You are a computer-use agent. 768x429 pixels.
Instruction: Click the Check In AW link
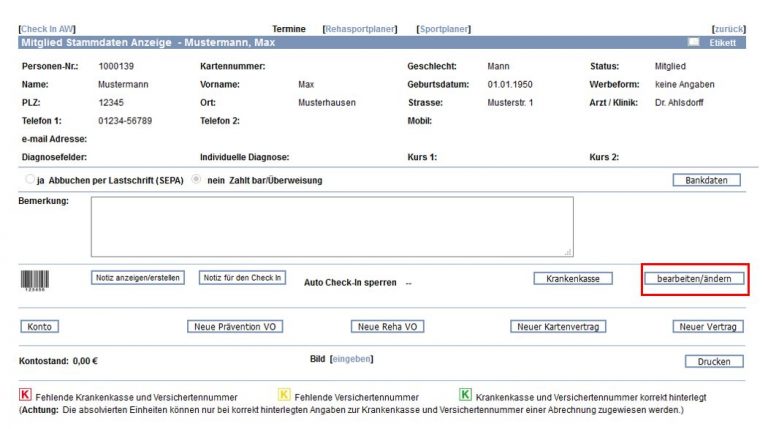point(47,29)
